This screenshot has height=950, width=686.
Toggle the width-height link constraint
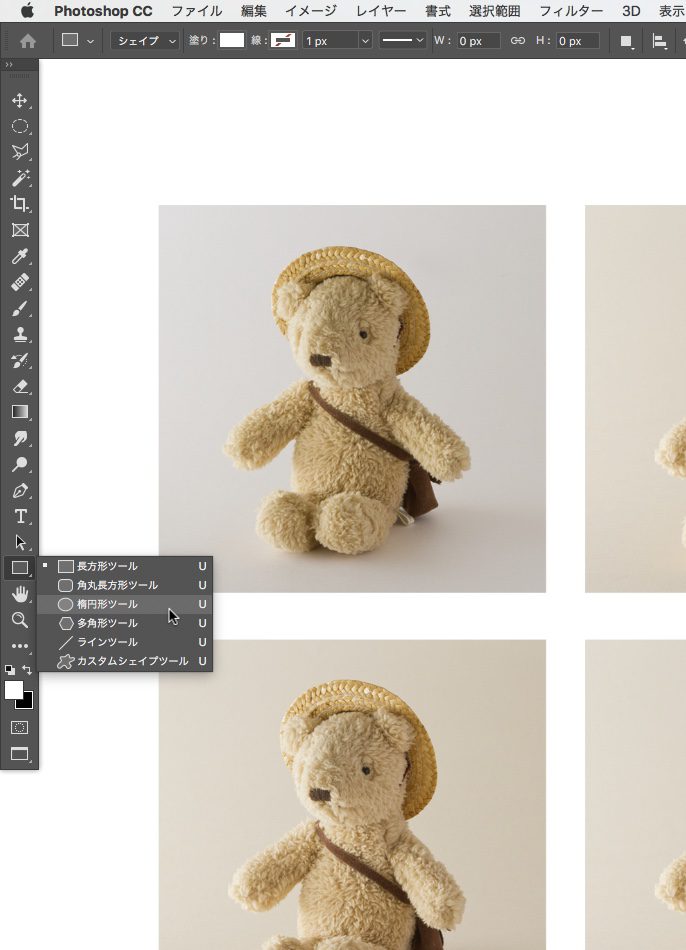pyautogui.click(x=518, y=41)
